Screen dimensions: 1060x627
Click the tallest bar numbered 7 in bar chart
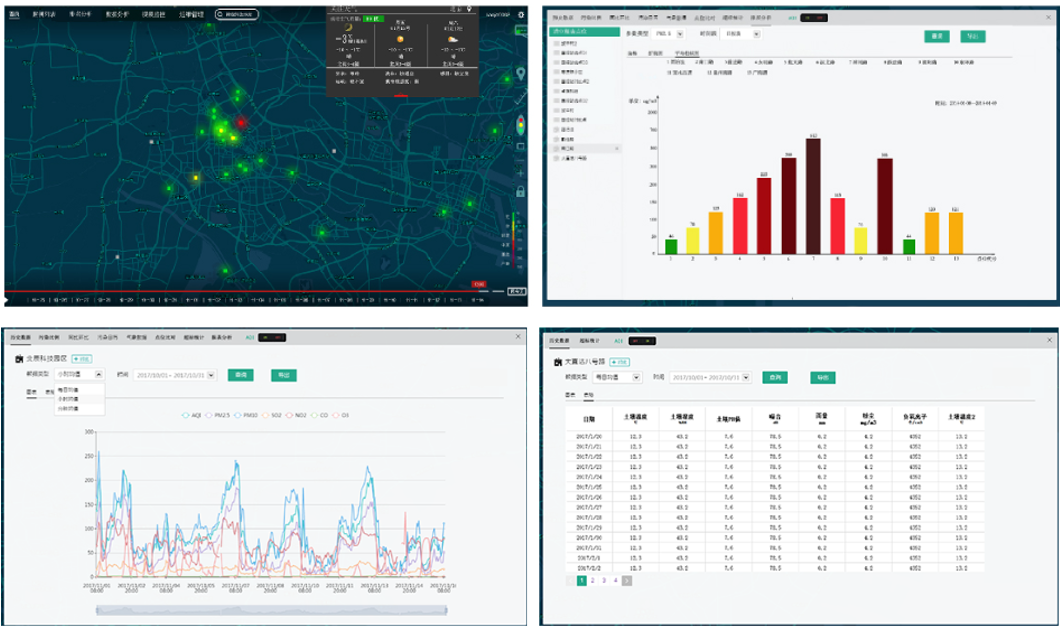click(x=813, y=196)
